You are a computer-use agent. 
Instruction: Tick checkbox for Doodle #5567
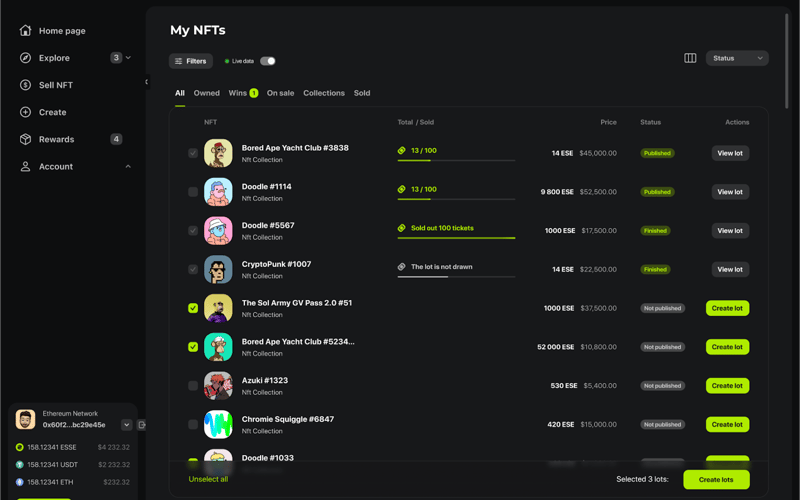193,231
